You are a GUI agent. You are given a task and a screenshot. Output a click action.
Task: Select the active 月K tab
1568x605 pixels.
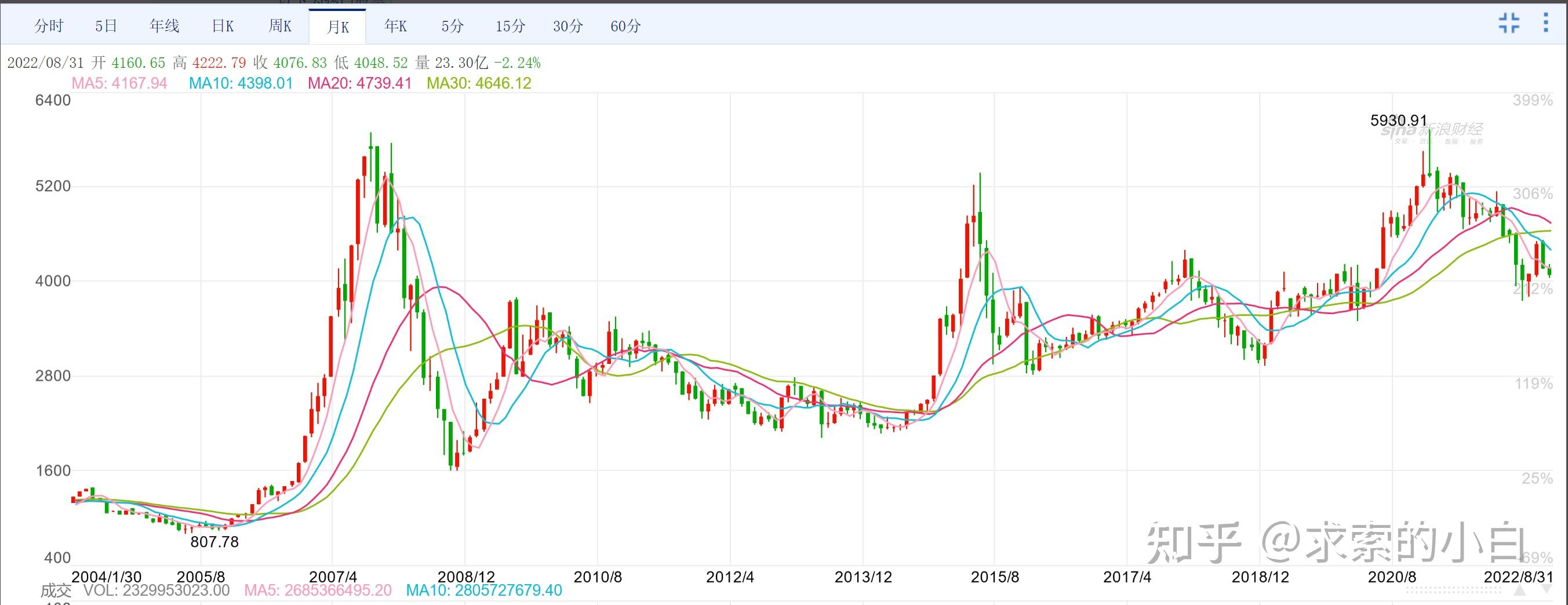tap(338, 27)
